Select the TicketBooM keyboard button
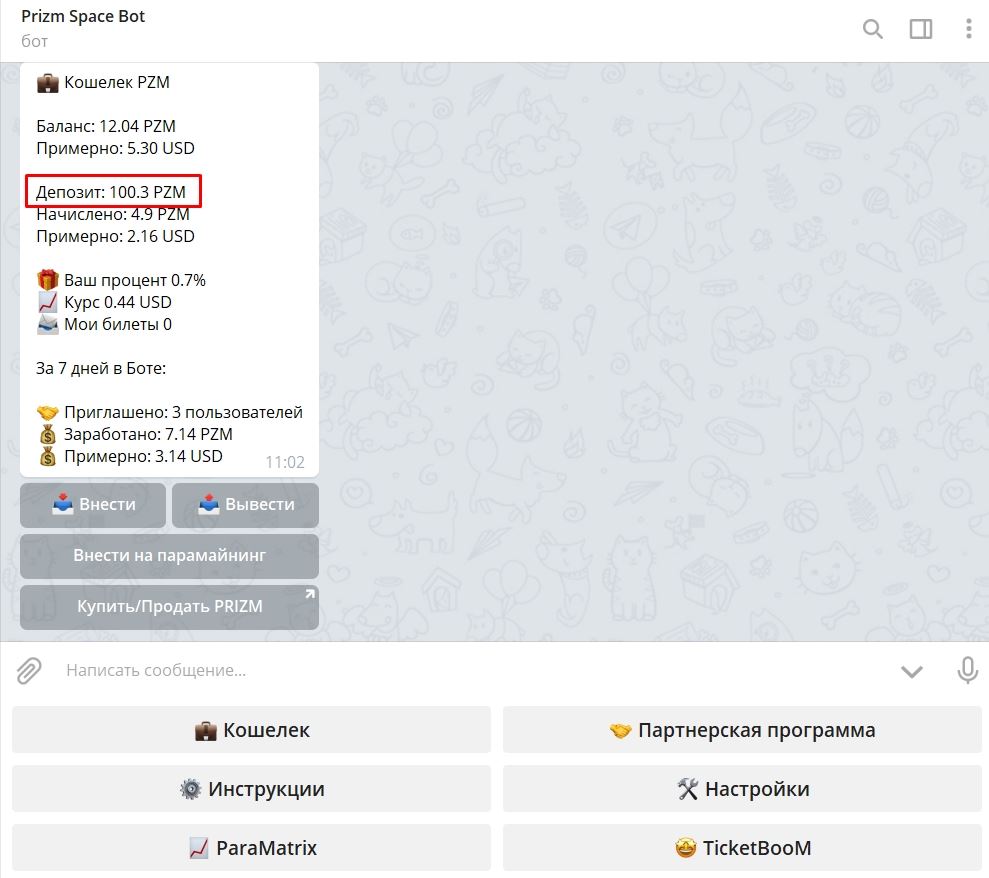This screenshot has width=989, height=878. coord(742,848)
